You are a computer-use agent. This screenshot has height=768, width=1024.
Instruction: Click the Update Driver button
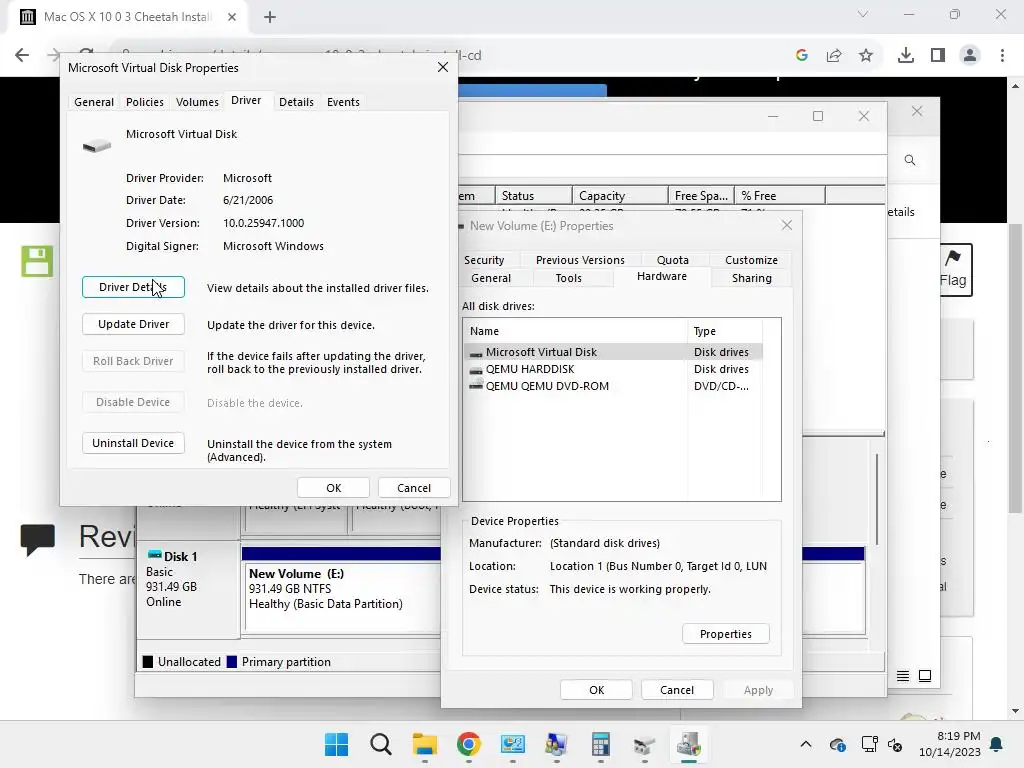pos(133,324)
